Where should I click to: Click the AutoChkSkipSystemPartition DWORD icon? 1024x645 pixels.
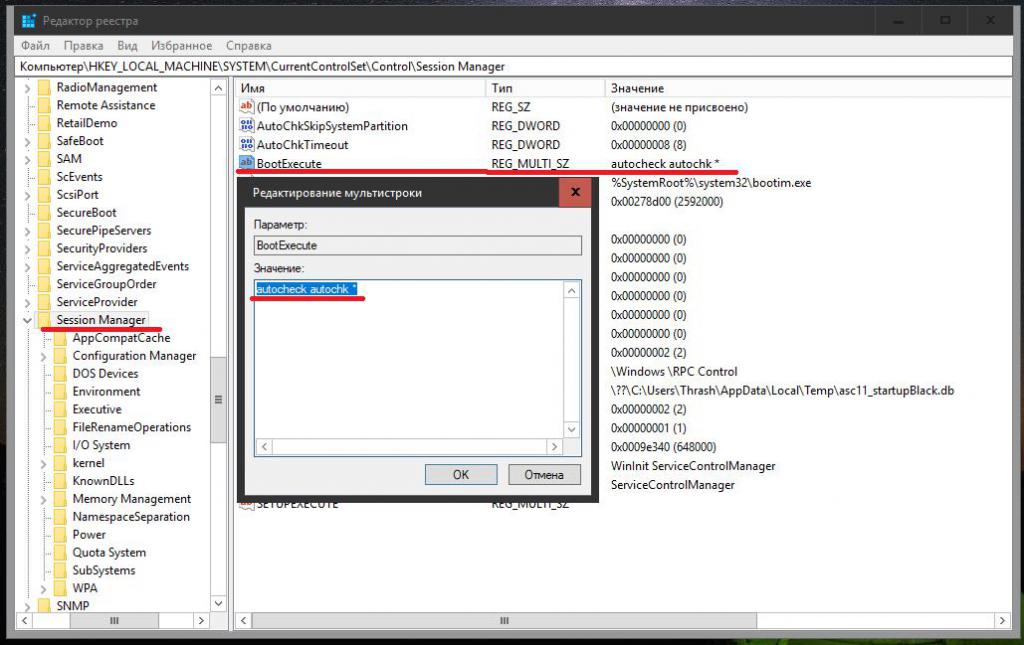(246, 125)
